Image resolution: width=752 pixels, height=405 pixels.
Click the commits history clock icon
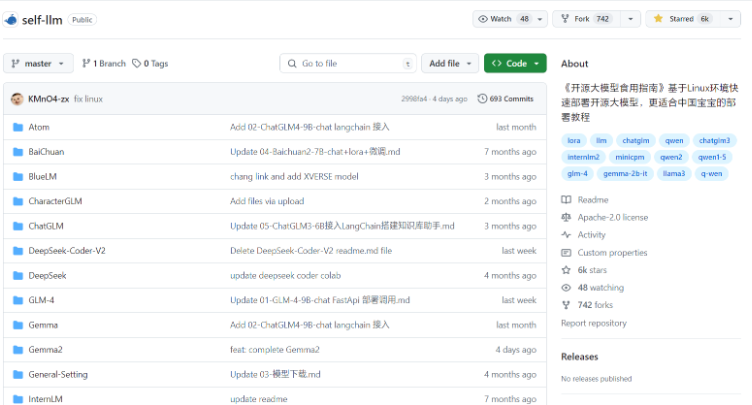(482, 98)
